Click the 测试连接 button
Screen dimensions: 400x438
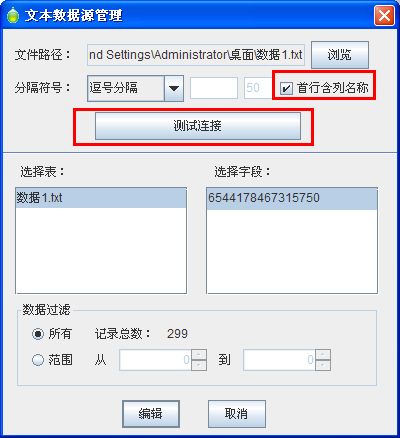tap(198, 126)
